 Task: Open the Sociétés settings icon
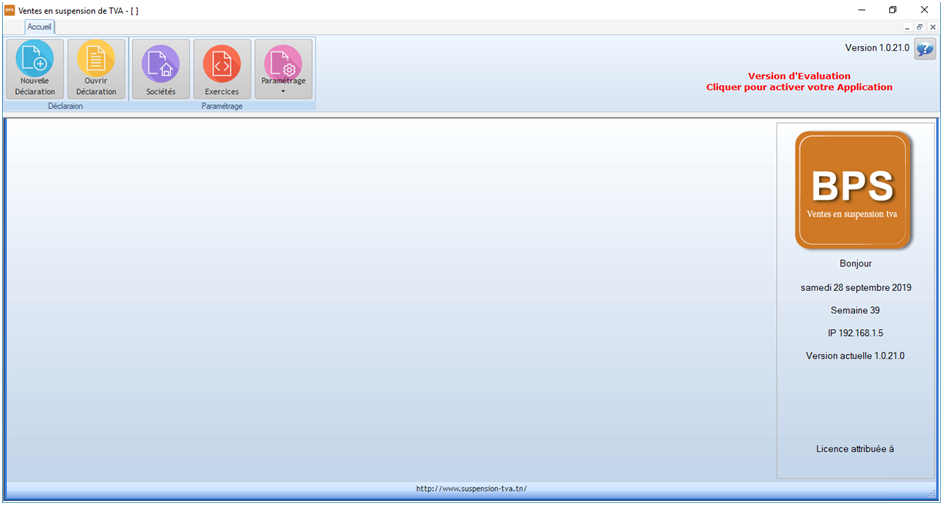click(161, 69)
